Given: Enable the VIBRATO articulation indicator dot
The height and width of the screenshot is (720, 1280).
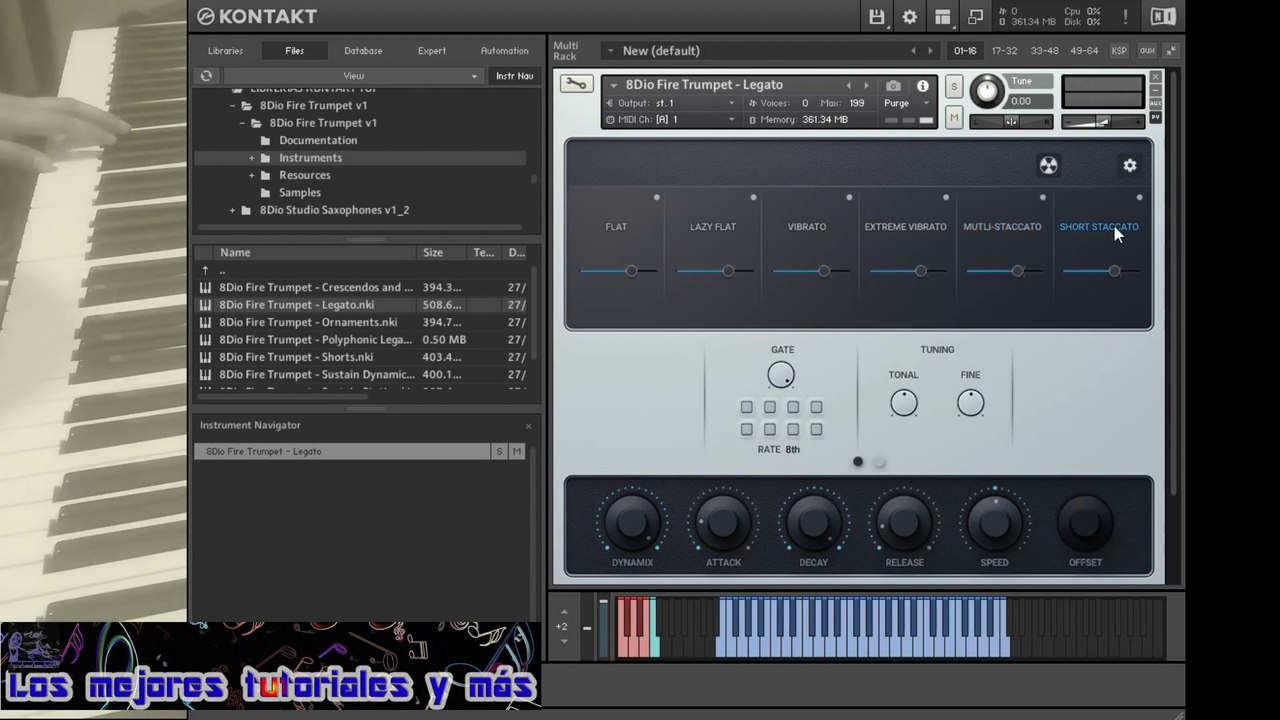Looking at the screenshot, I should (x=849, y=198).
